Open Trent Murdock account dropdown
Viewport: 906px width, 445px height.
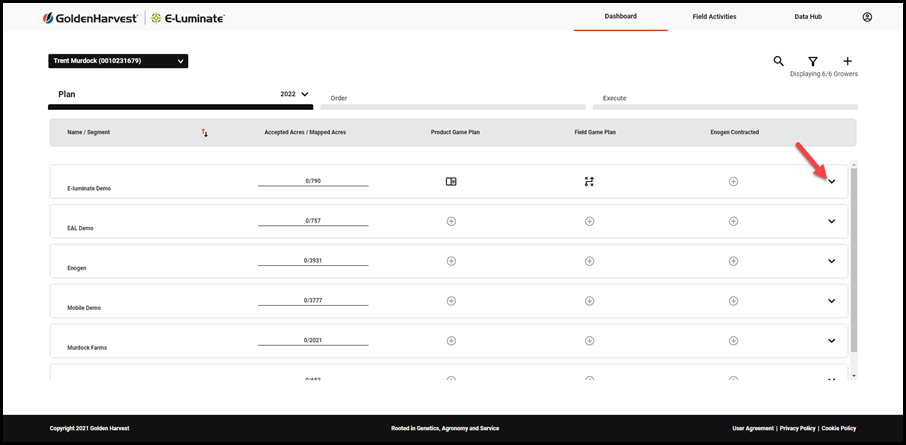coord(118,61)
